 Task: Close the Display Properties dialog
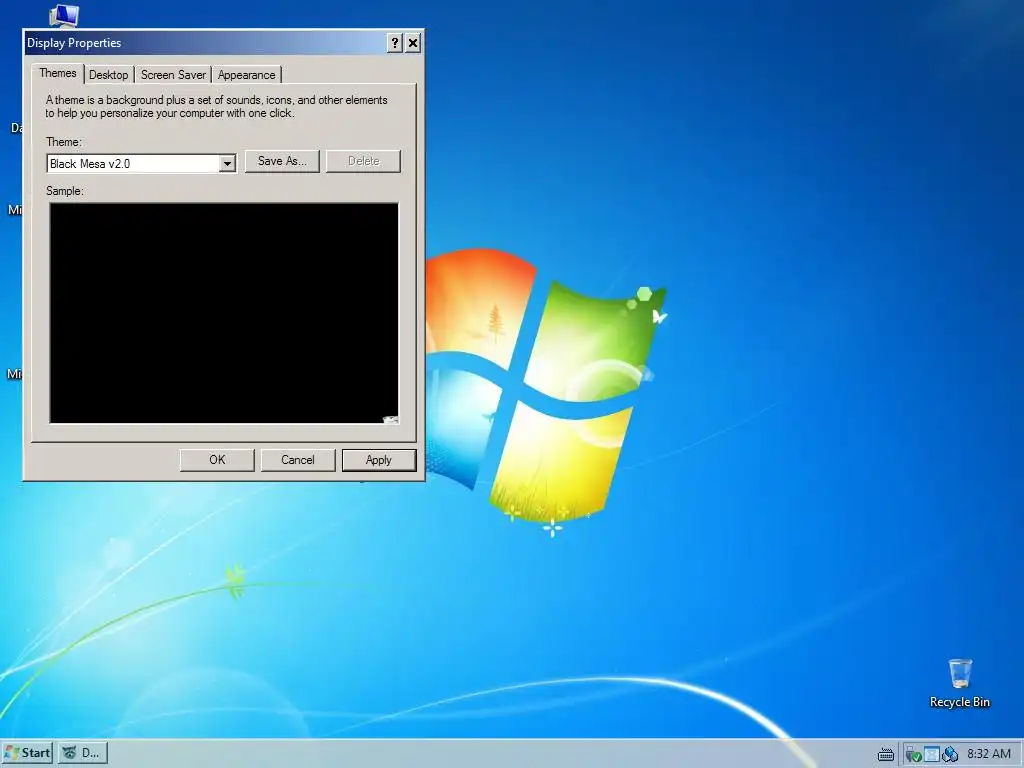pyautogui.click(x=413, y=43)
